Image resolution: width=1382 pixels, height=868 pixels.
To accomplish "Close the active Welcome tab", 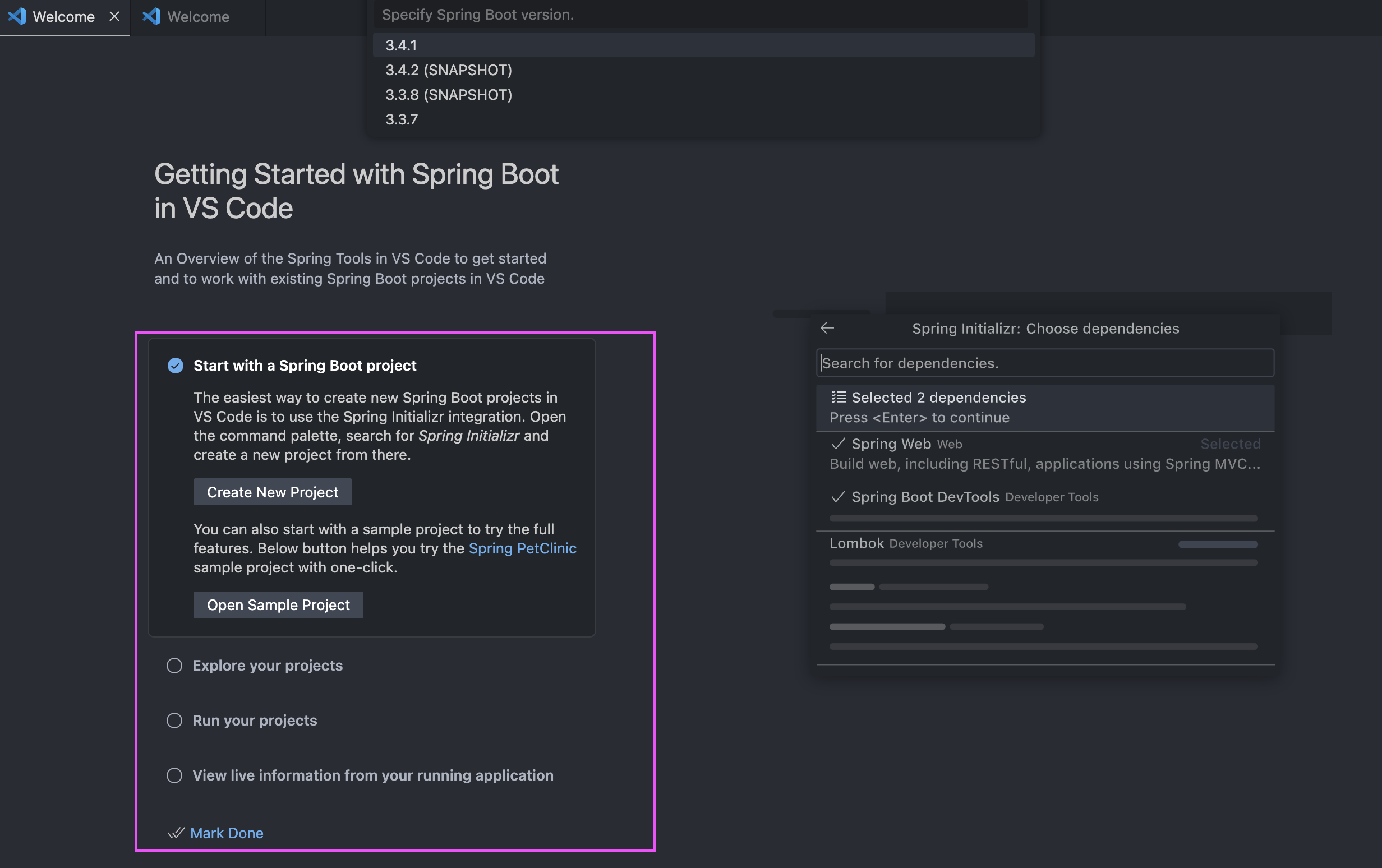I will click(114, 17).
